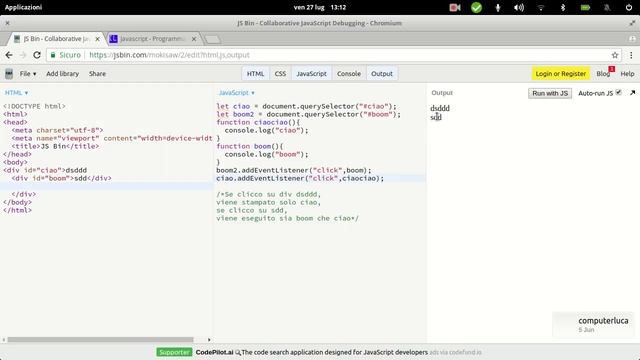Open the File dropdown menu
This screenshot has width=640, height=360.
click(x=28, y=74)
